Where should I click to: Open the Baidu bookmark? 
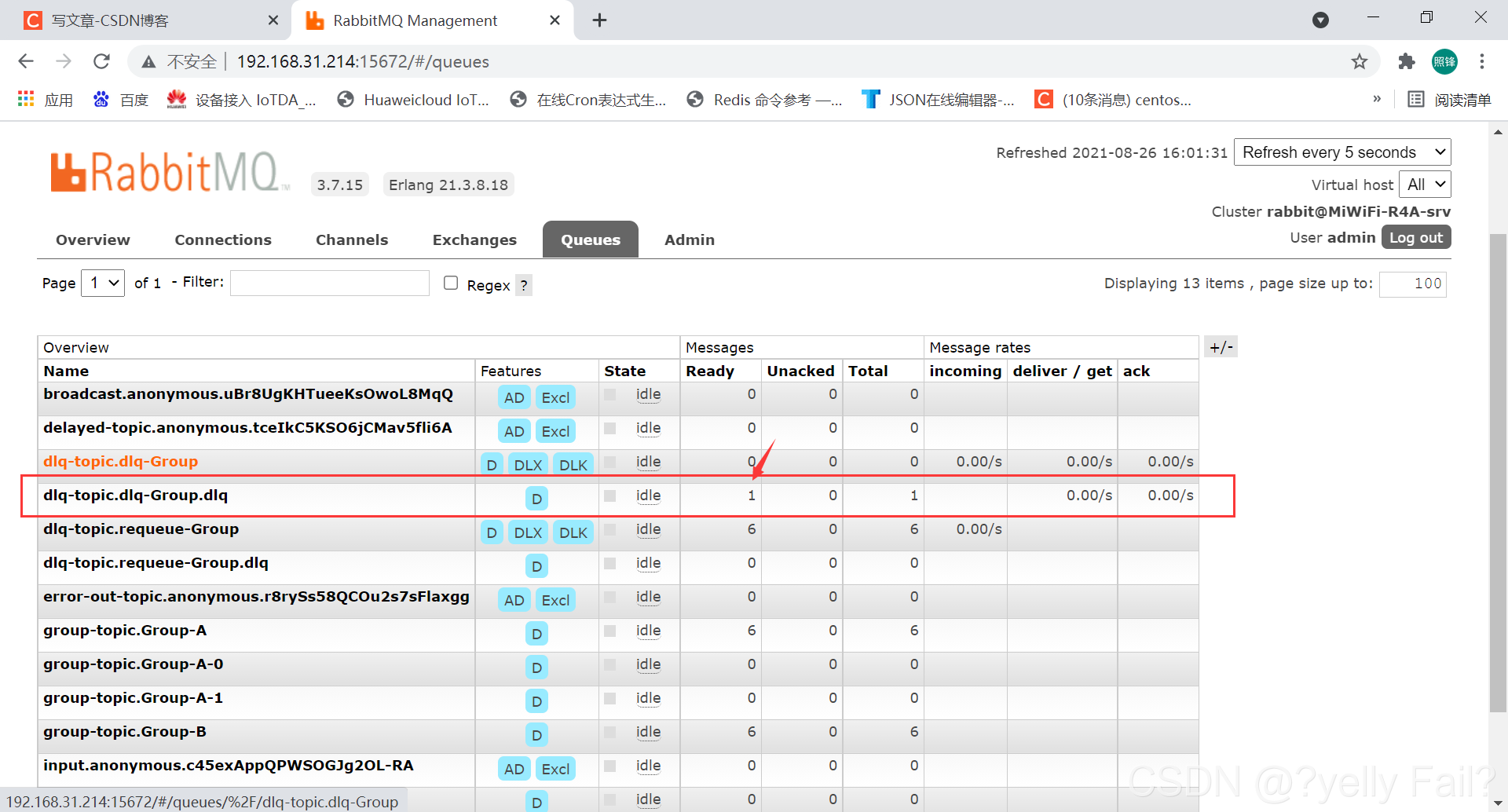(x=121, y=100)
